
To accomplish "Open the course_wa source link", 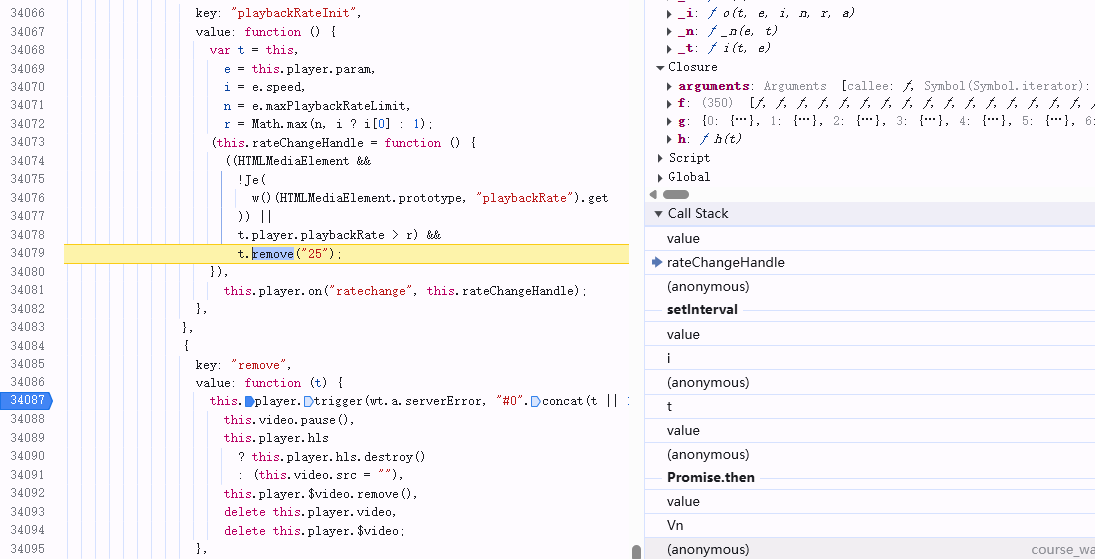I will (x=1062, y=550).
